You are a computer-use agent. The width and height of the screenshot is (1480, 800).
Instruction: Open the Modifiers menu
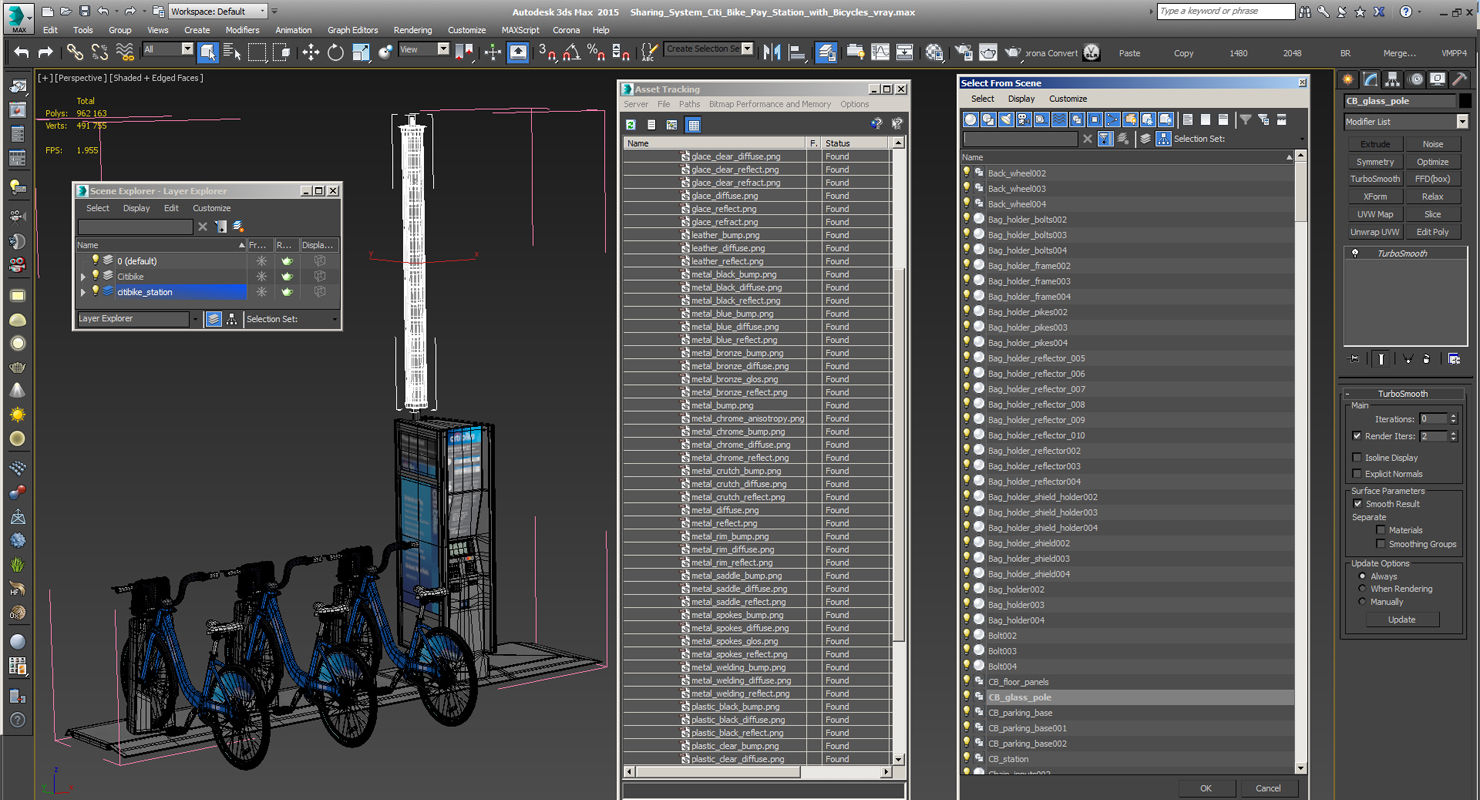point(242,30)
